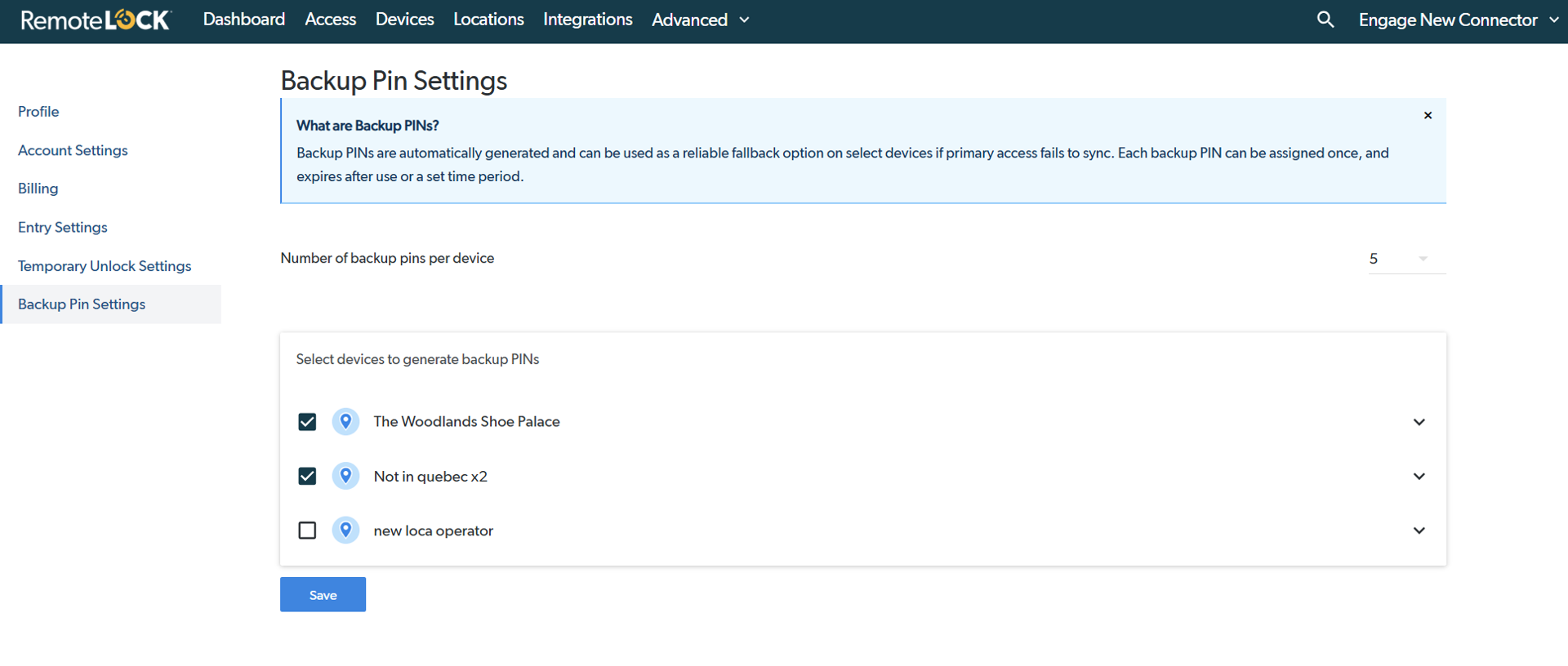Click location pin icon for Woodlands Shoe Palace
The image size is (1568, 666).
[345, 421]
